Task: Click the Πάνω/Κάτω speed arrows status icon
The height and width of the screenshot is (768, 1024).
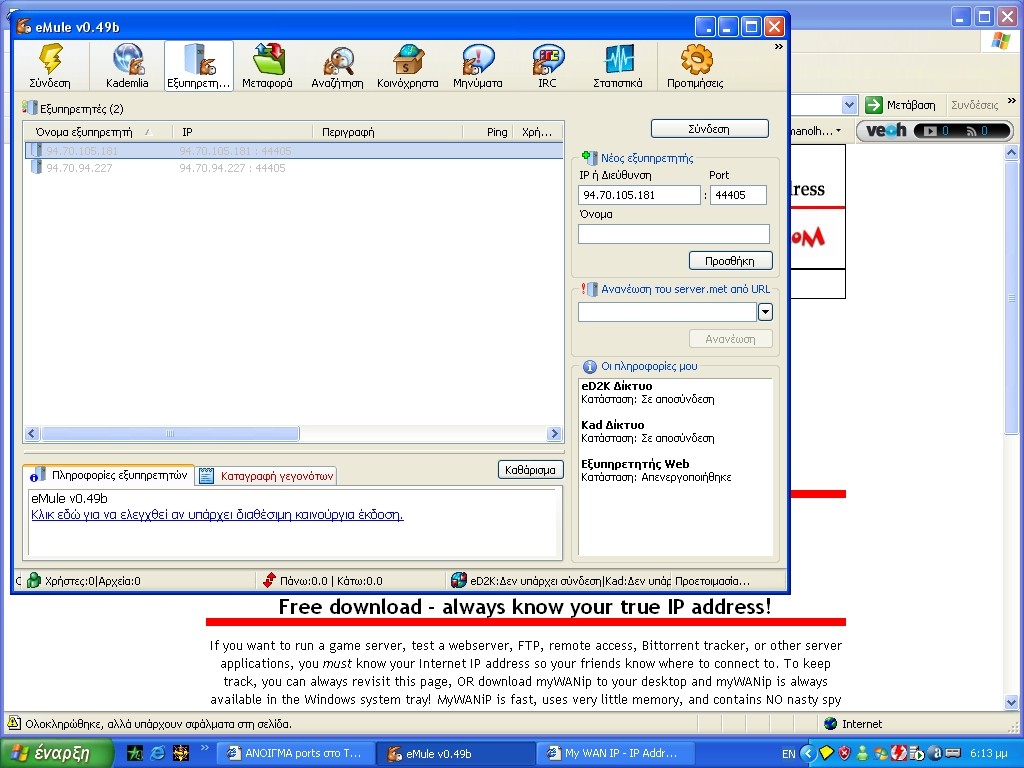Action: point(269,580)
